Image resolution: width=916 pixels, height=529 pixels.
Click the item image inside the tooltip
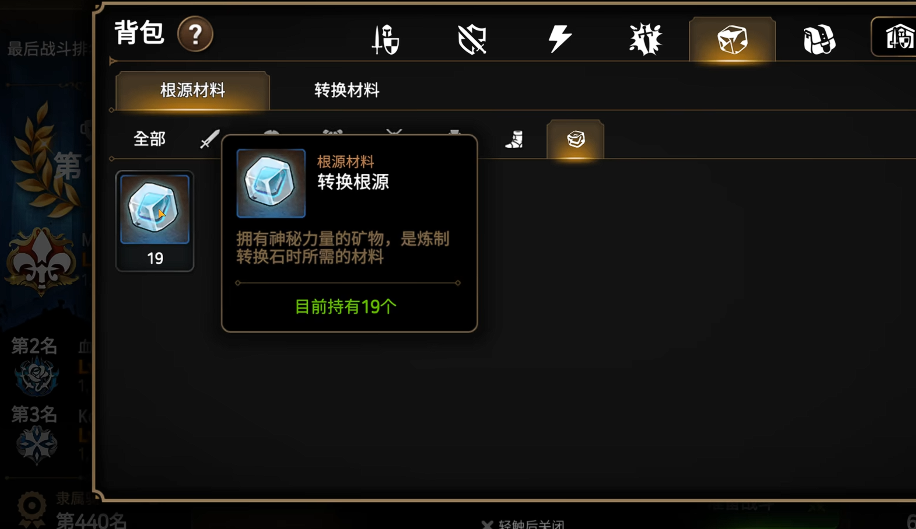(x=271, y=183)
